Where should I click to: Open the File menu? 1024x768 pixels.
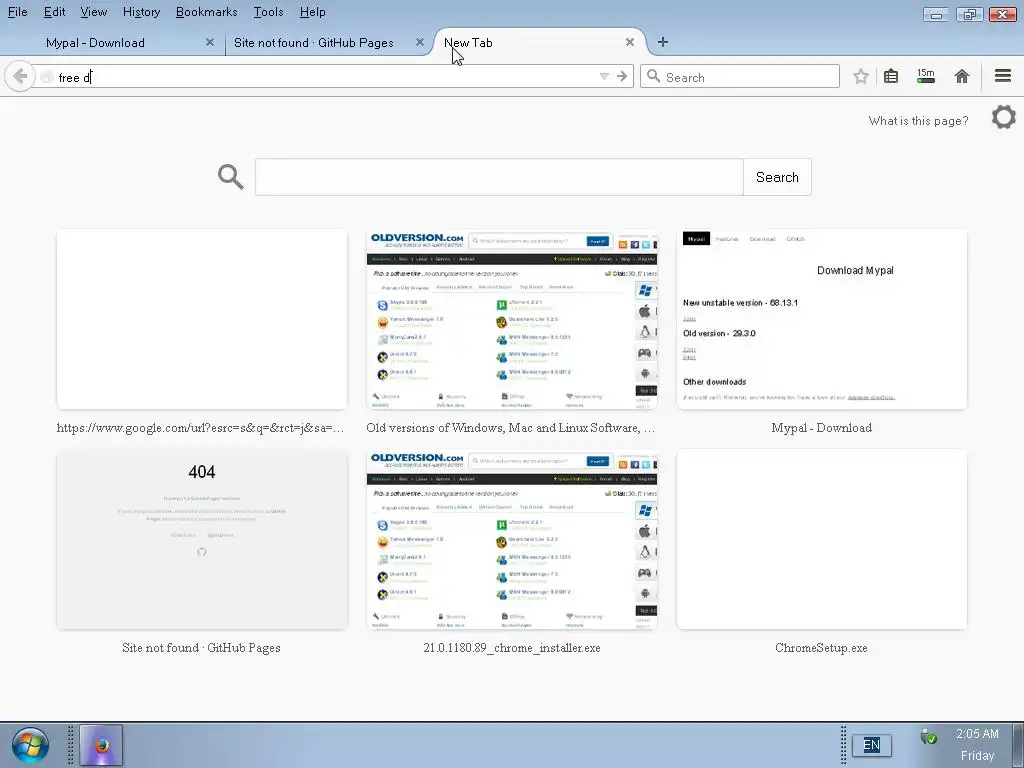click(18, 12)
